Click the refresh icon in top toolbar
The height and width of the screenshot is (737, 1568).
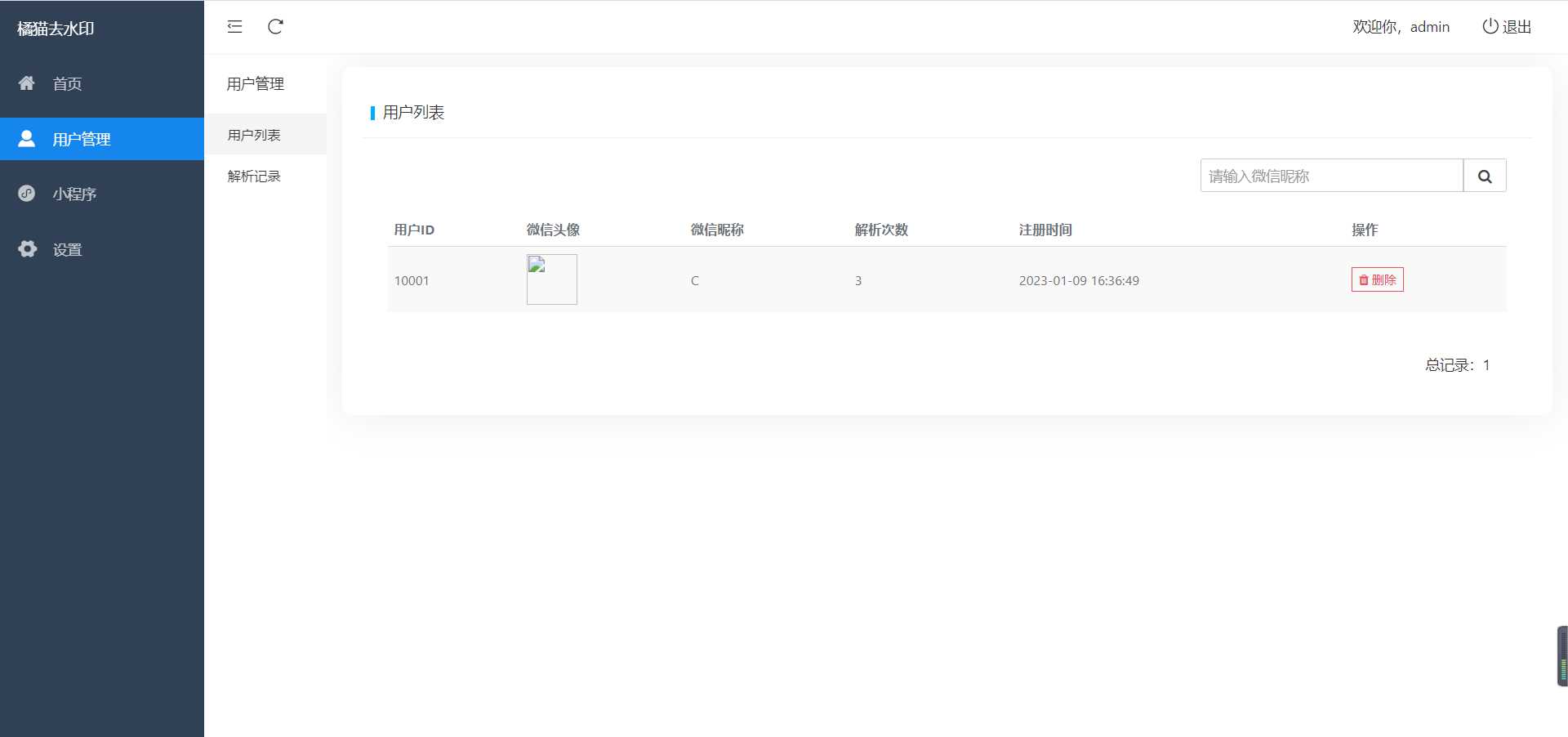[275, 26]
